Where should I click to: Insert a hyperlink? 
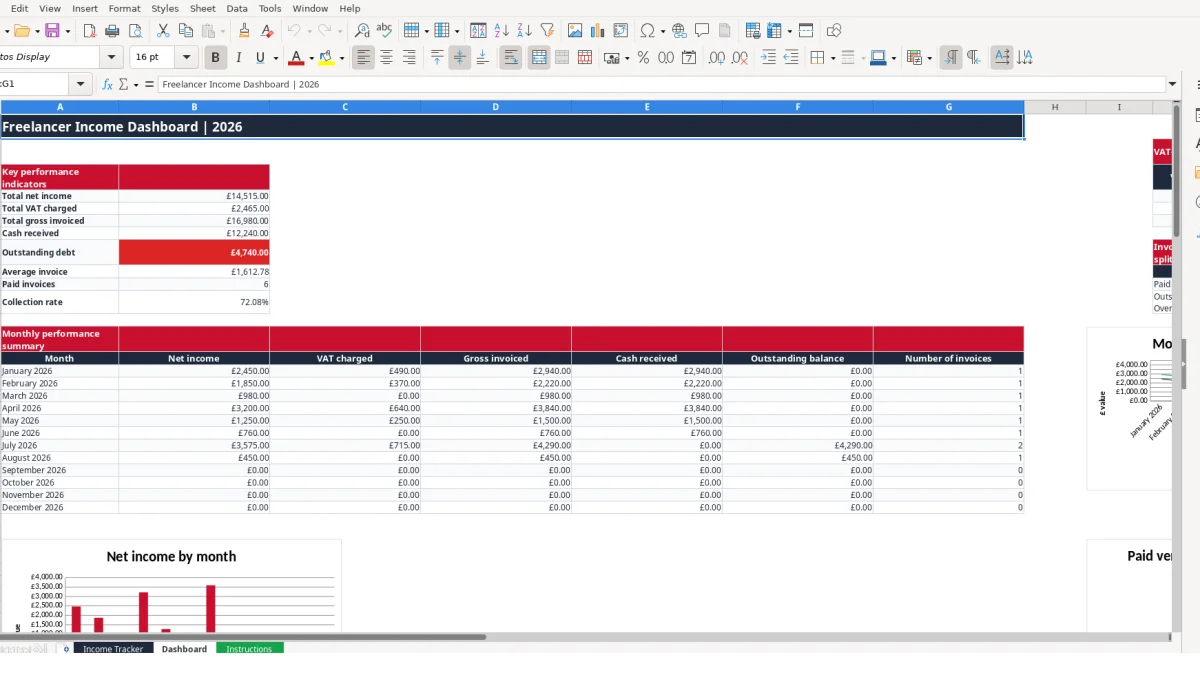679,31
